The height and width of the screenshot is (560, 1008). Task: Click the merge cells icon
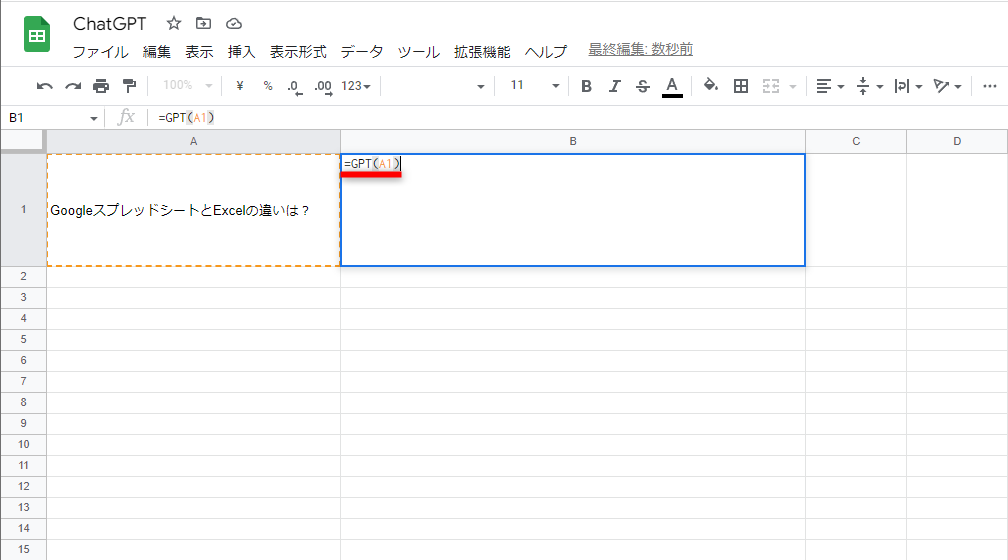(771, 86)
